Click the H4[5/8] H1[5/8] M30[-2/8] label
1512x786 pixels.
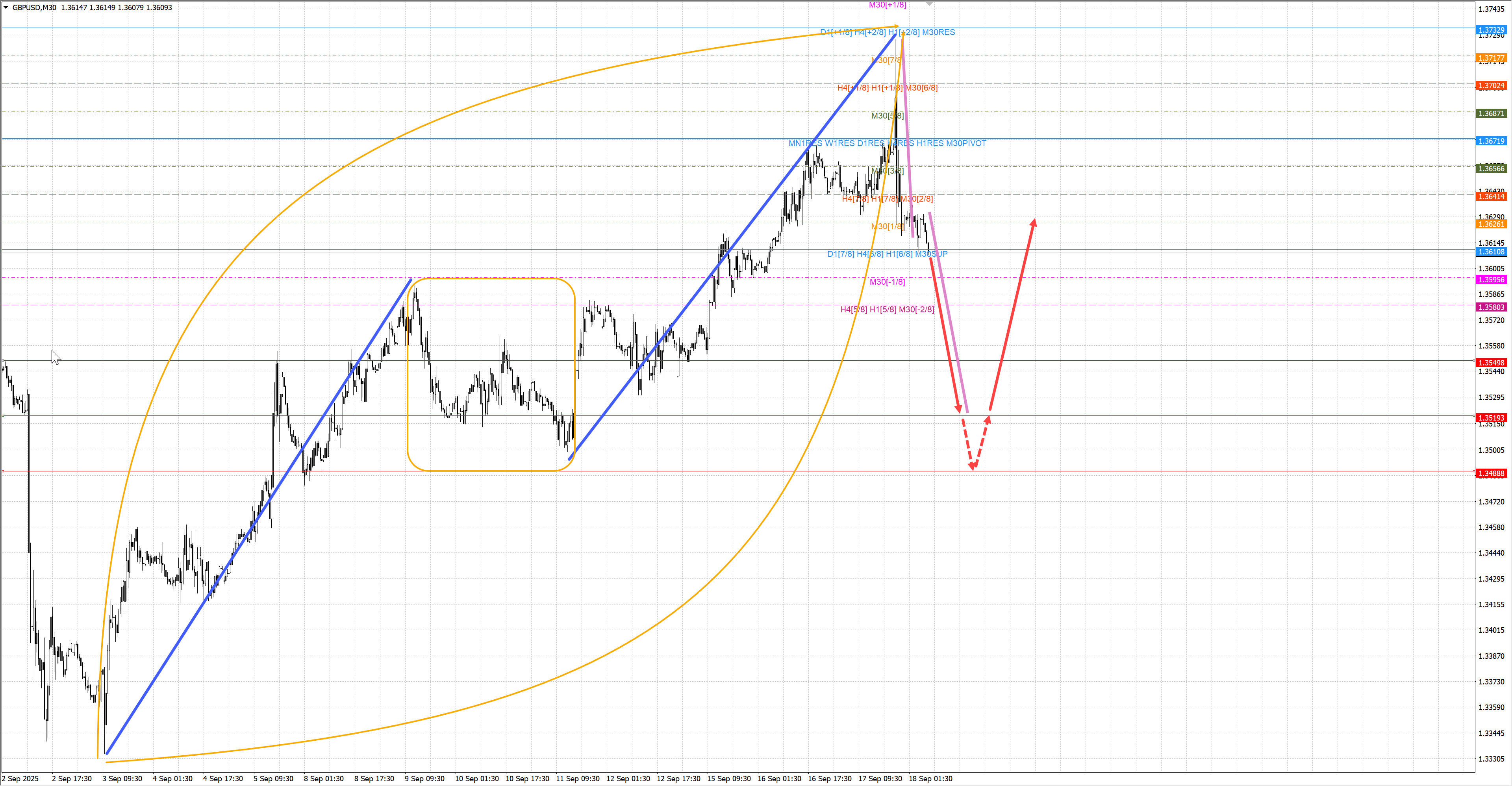pos(887,310)
